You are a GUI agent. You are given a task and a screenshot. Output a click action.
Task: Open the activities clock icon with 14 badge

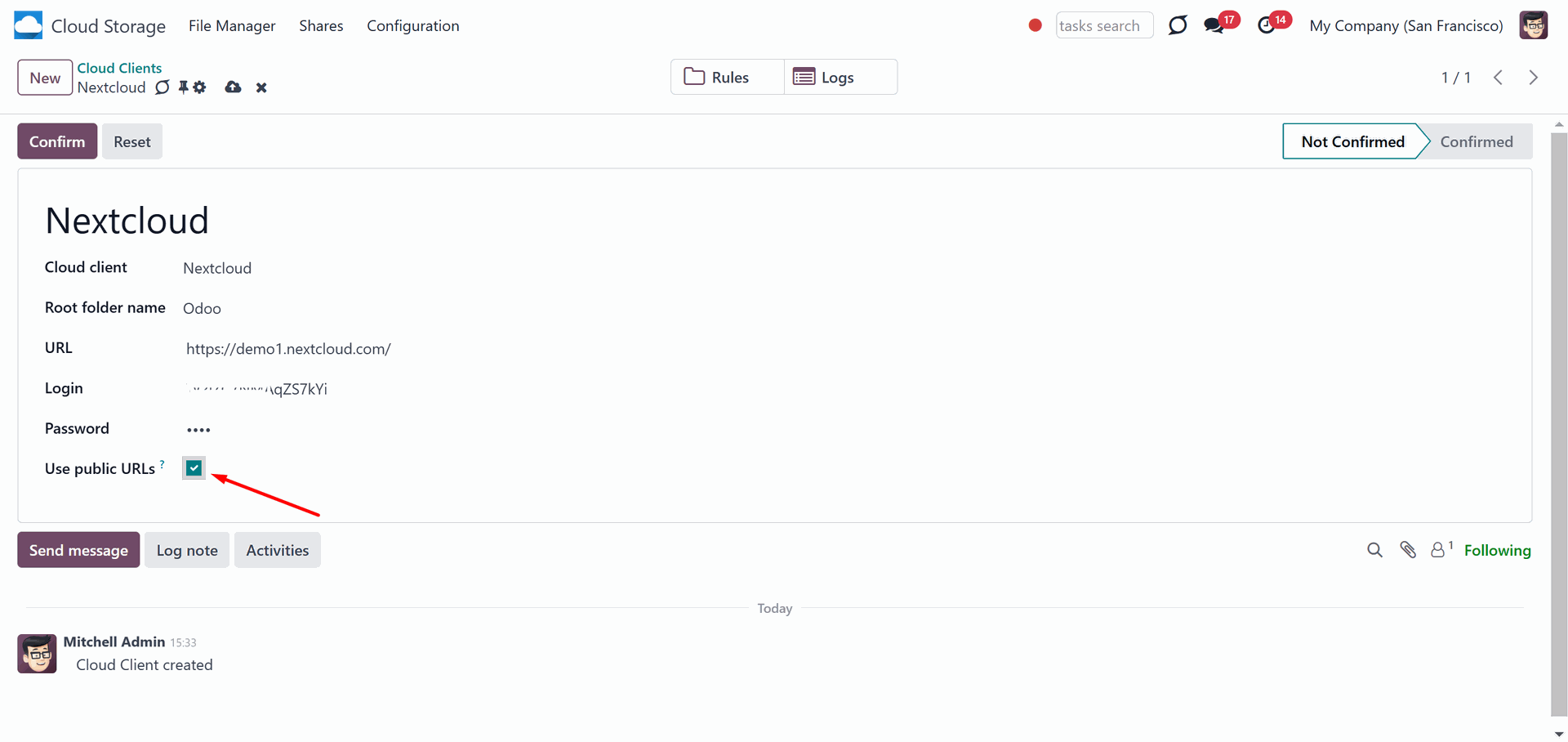(x=1267, y=25)
